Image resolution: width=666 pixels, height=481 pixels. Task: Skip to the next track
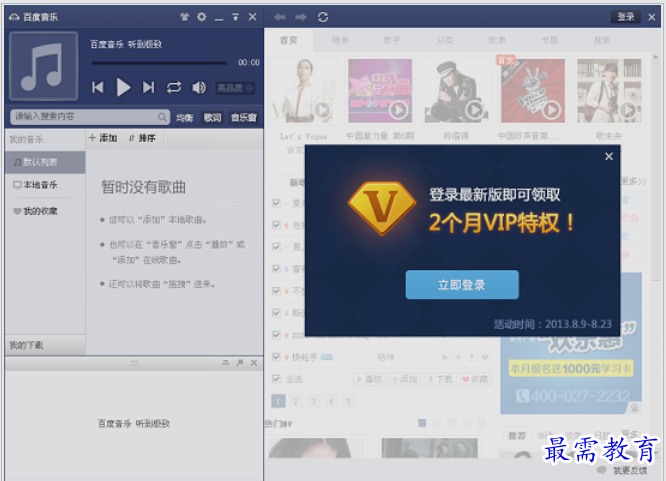(x=148, y=88)
